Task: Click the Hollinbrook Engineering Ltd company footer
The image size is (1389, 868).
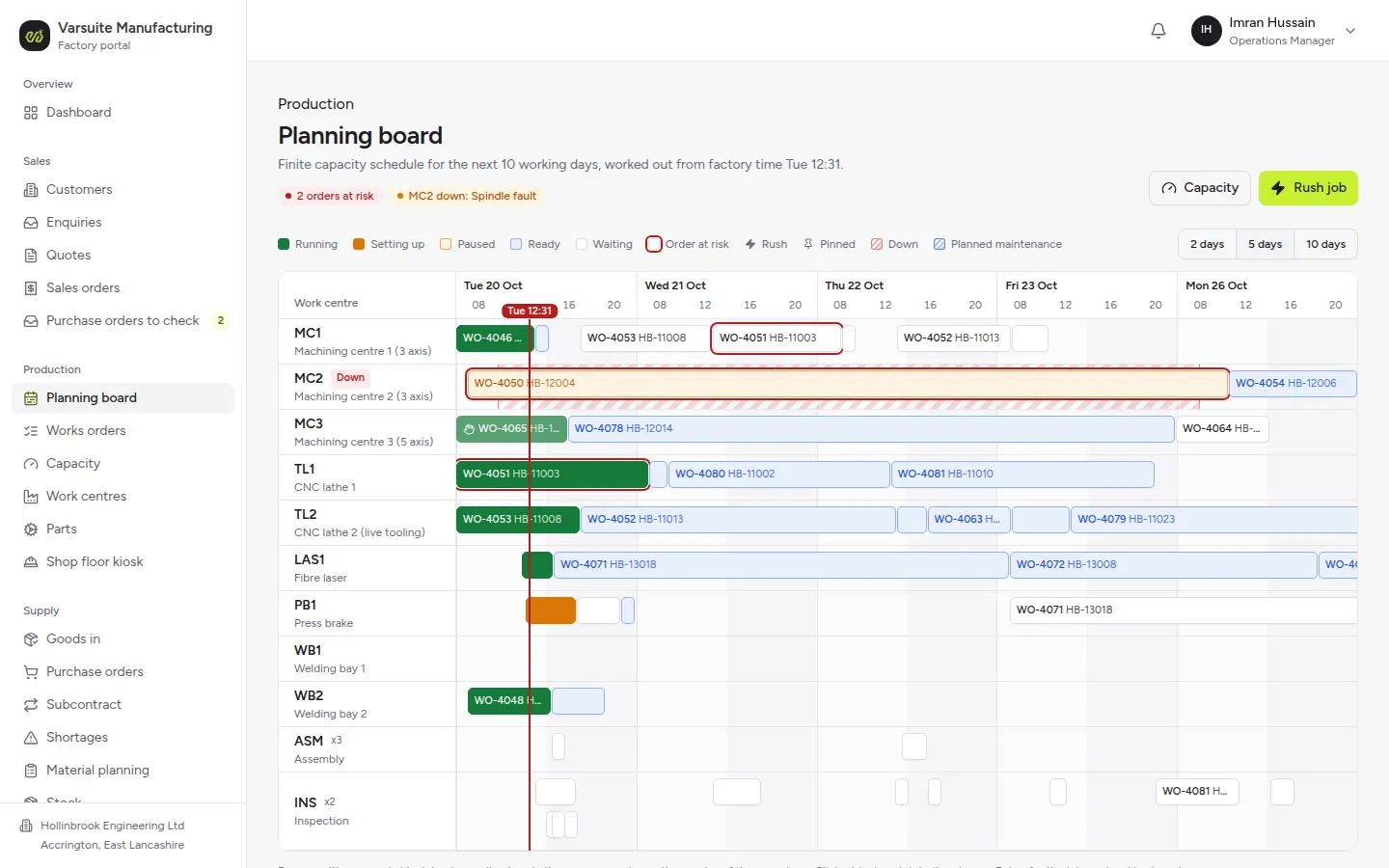Action: click(x=123, y=835)
